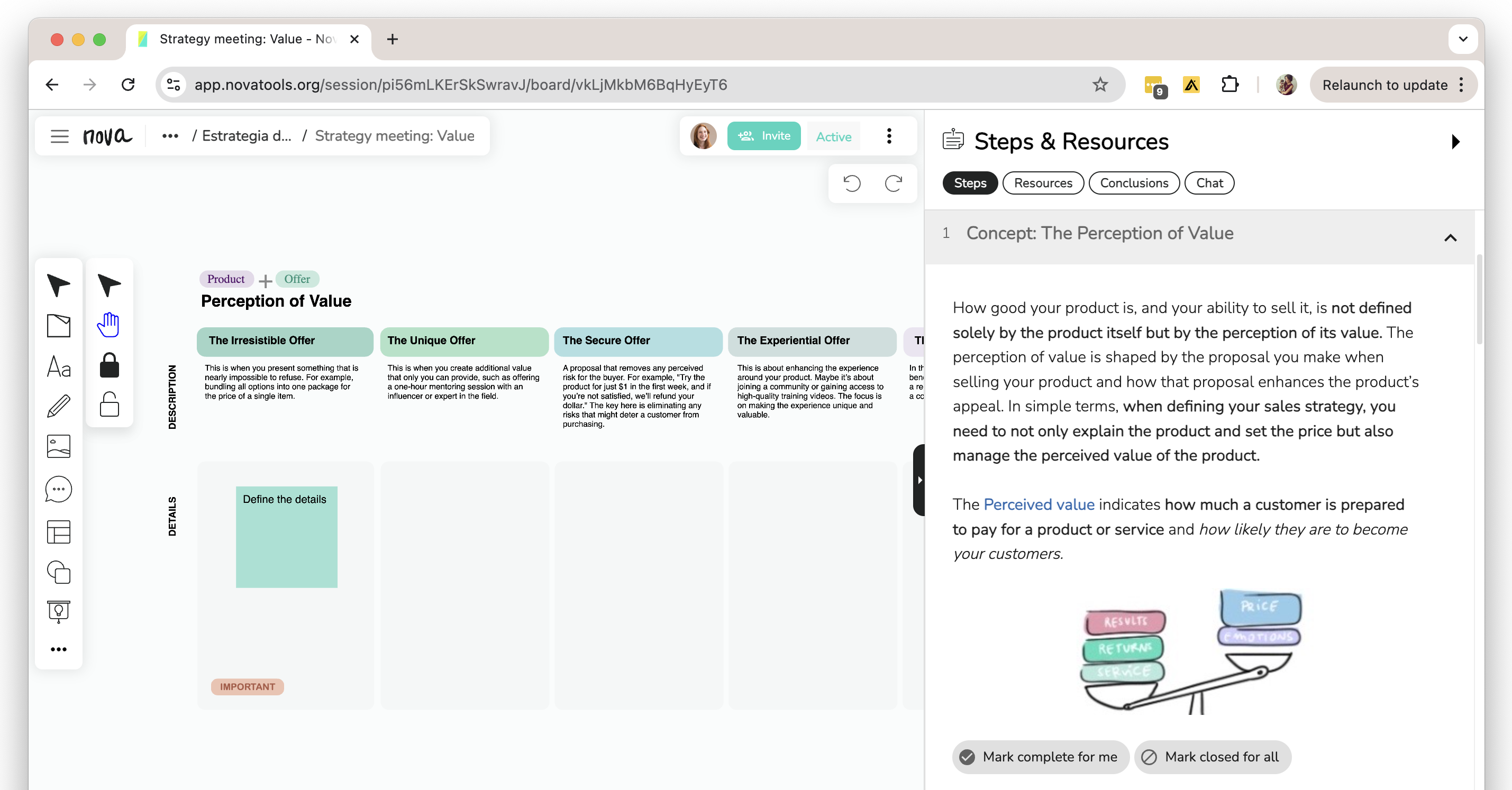Activate the hand pan tool

point(108,324)
